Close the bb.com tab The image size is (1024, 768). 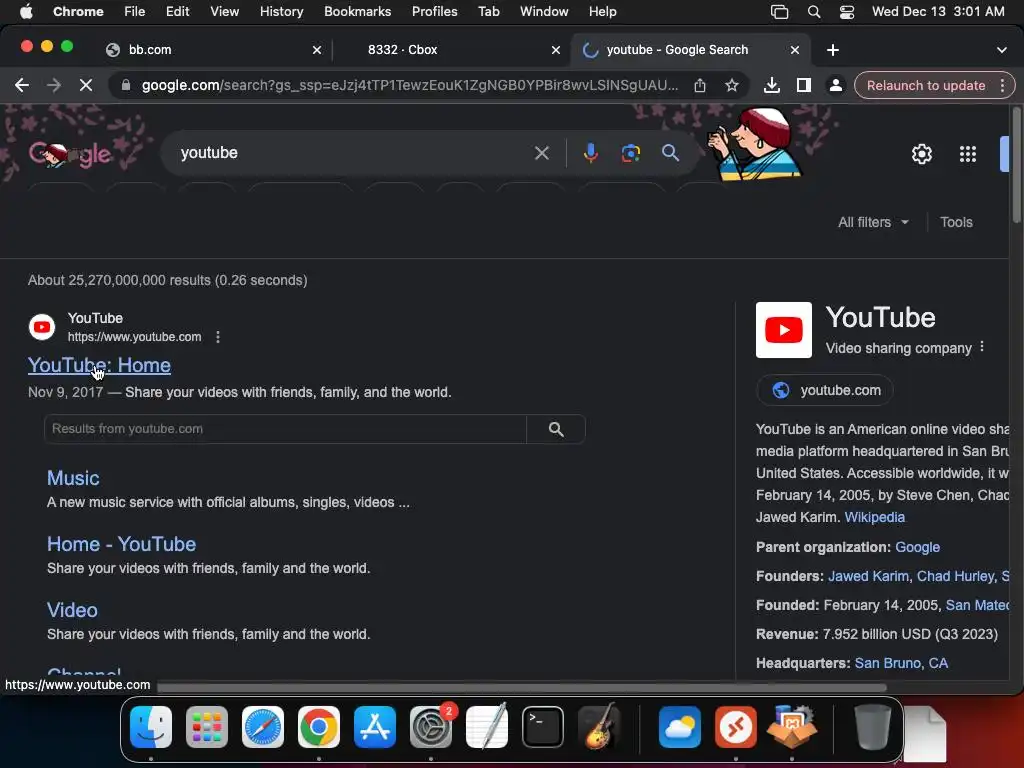coord(317,50)
